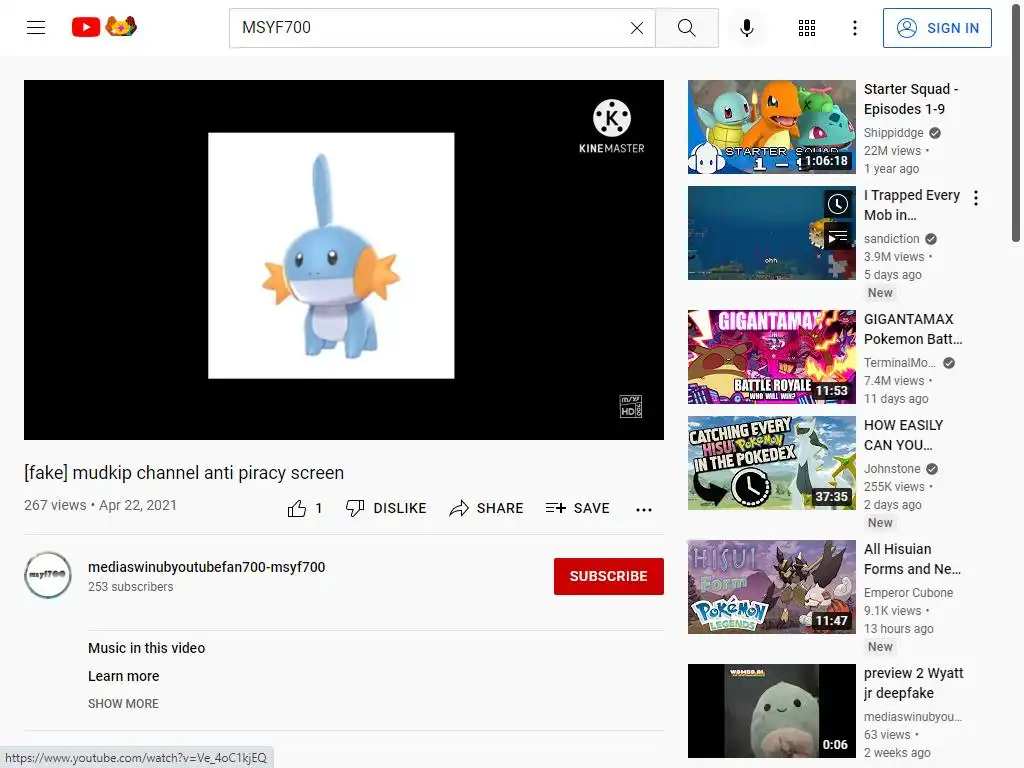This screenshot has width=1024, height=768.
Task: Open the SHARE dialog
Action: 486,508
